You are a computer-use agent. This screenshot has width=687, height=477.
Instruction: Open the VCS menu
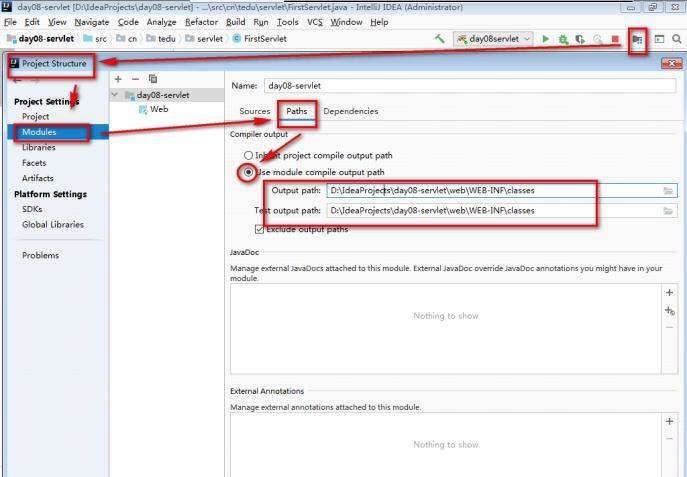coord(315,22)
